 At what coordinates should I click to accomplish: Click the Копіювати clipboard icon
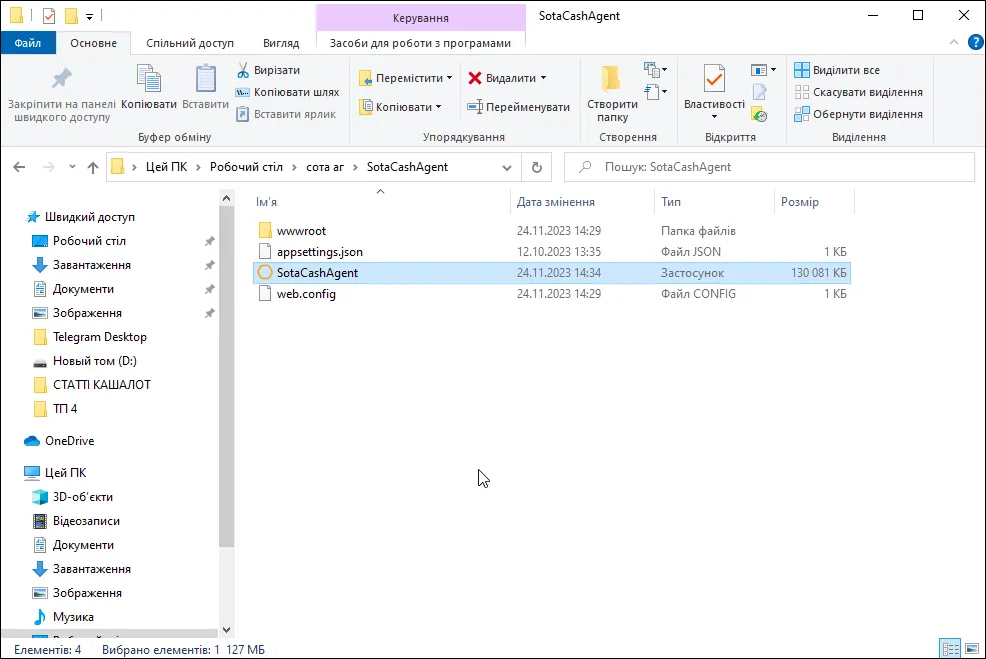[149, 79]
